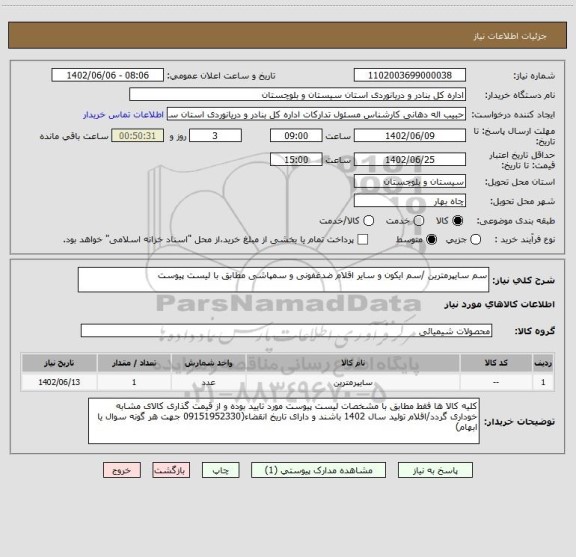Click the نام کالا column header
The image size is (576, 557).
coord(353,363)
